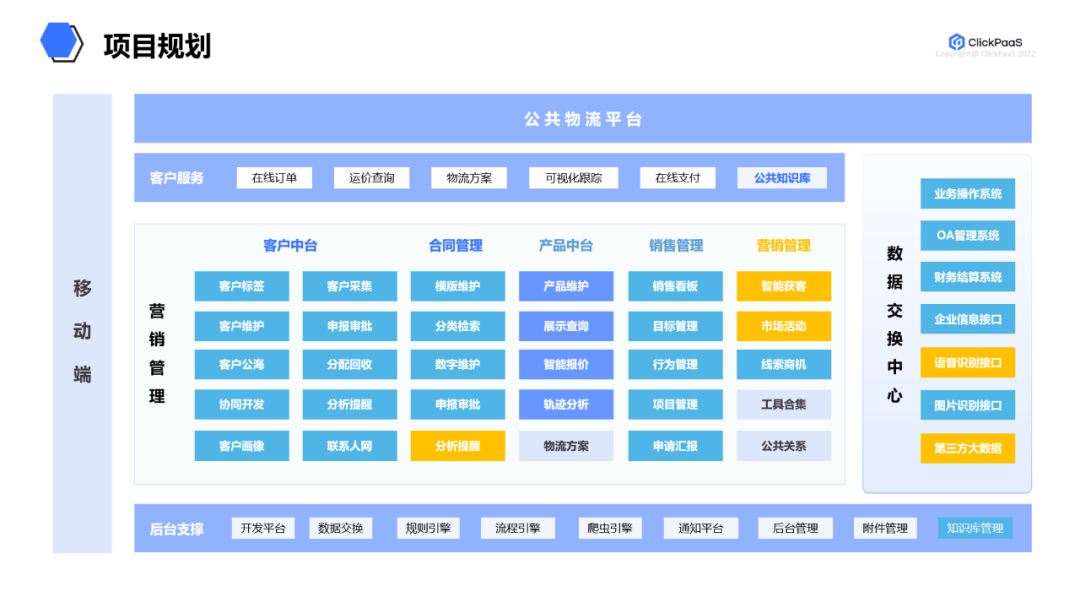This screenshot has width=1080, height=608.
Task: Open the 销售看板 module
Action: point(675,286)
